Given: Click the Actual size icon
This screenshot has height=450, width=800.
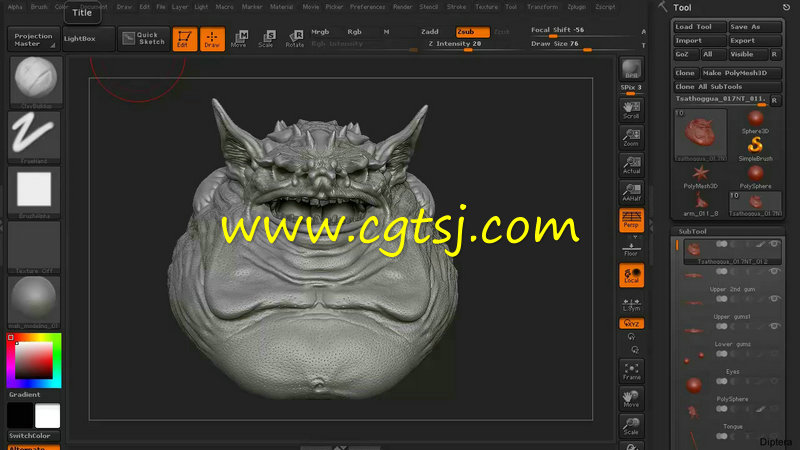Looking at the screenshot, I should click(632, 165).
